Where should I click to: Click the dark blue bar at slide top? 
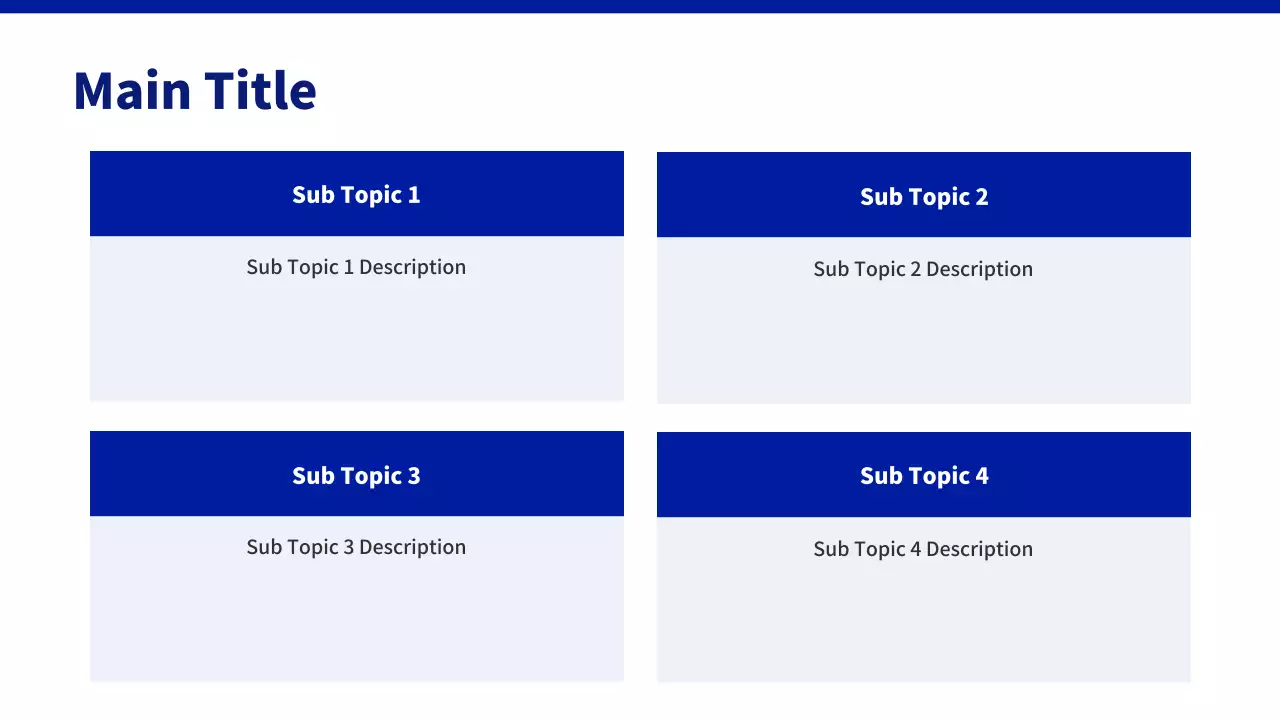click(x=640, y=6)
